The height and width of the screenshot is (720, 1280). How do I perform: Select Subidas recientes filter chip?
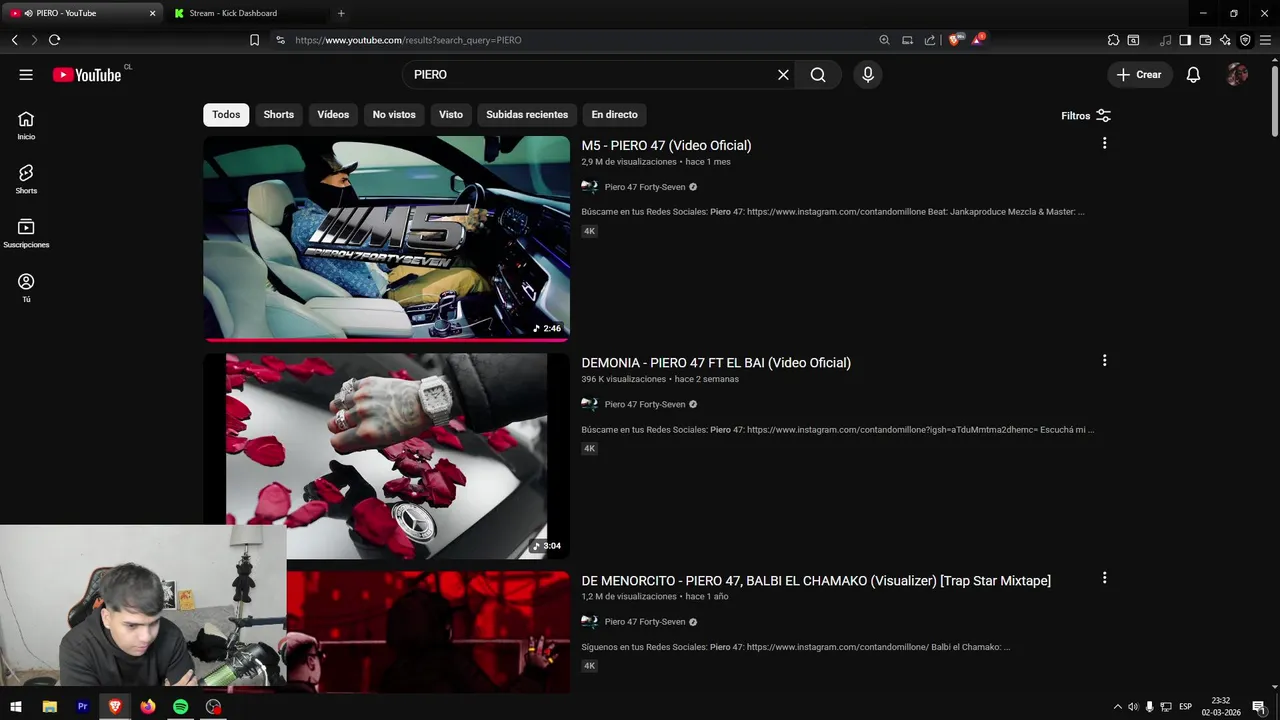click(527, 115)
